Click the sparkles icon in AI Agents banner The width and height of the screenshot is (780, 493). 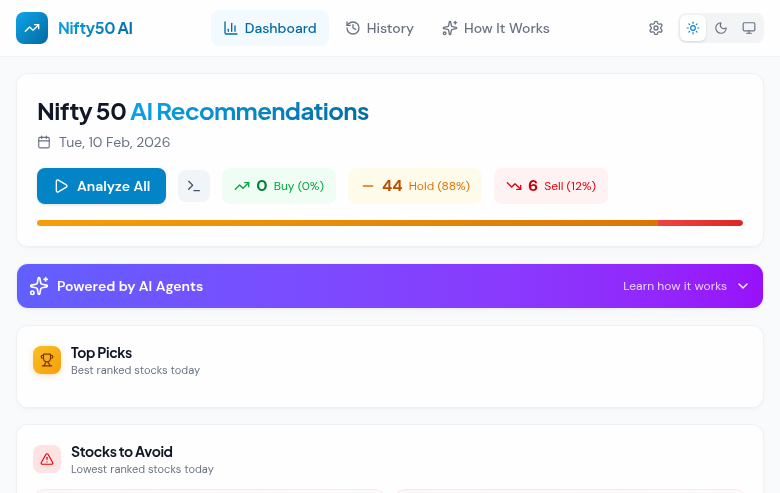pyautogui.click(x=39, y=286)
